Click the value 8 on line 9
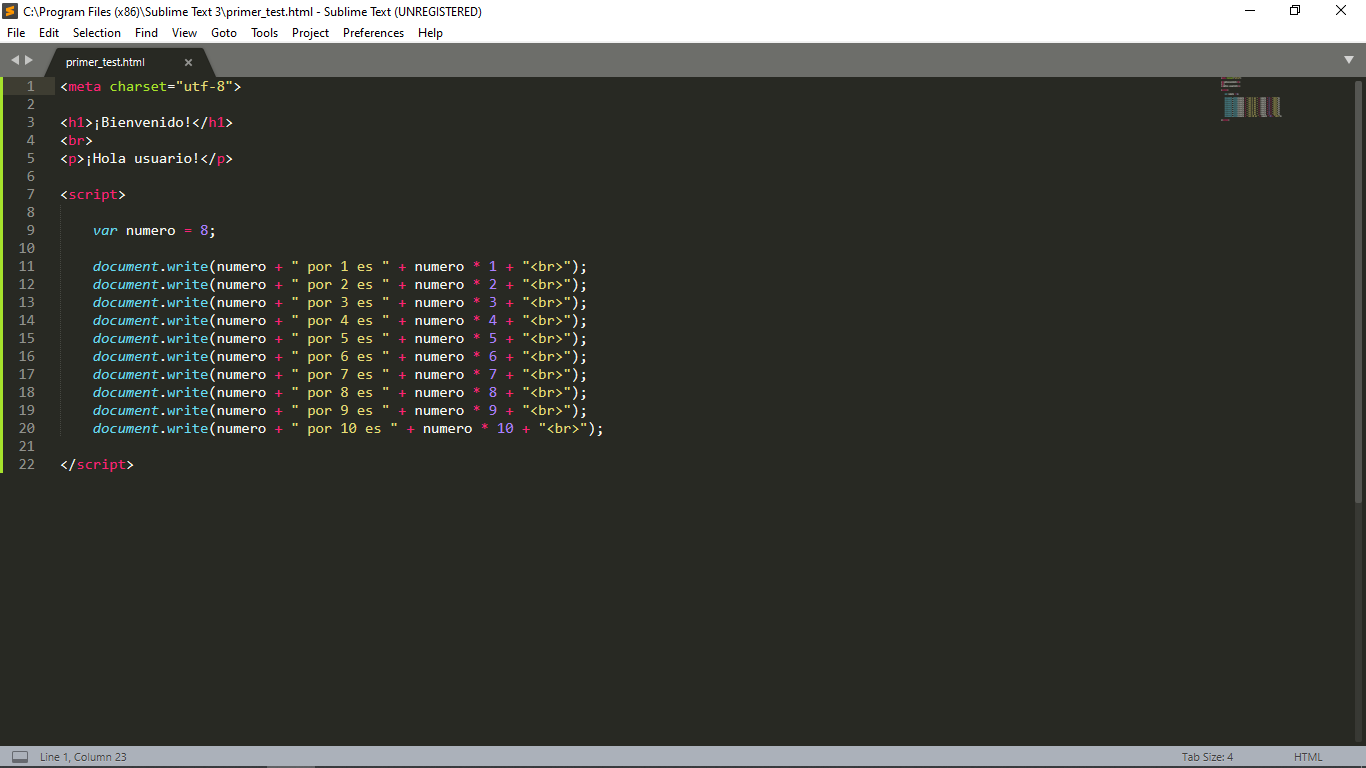The image size is (1366, 768). click(204, 231)
